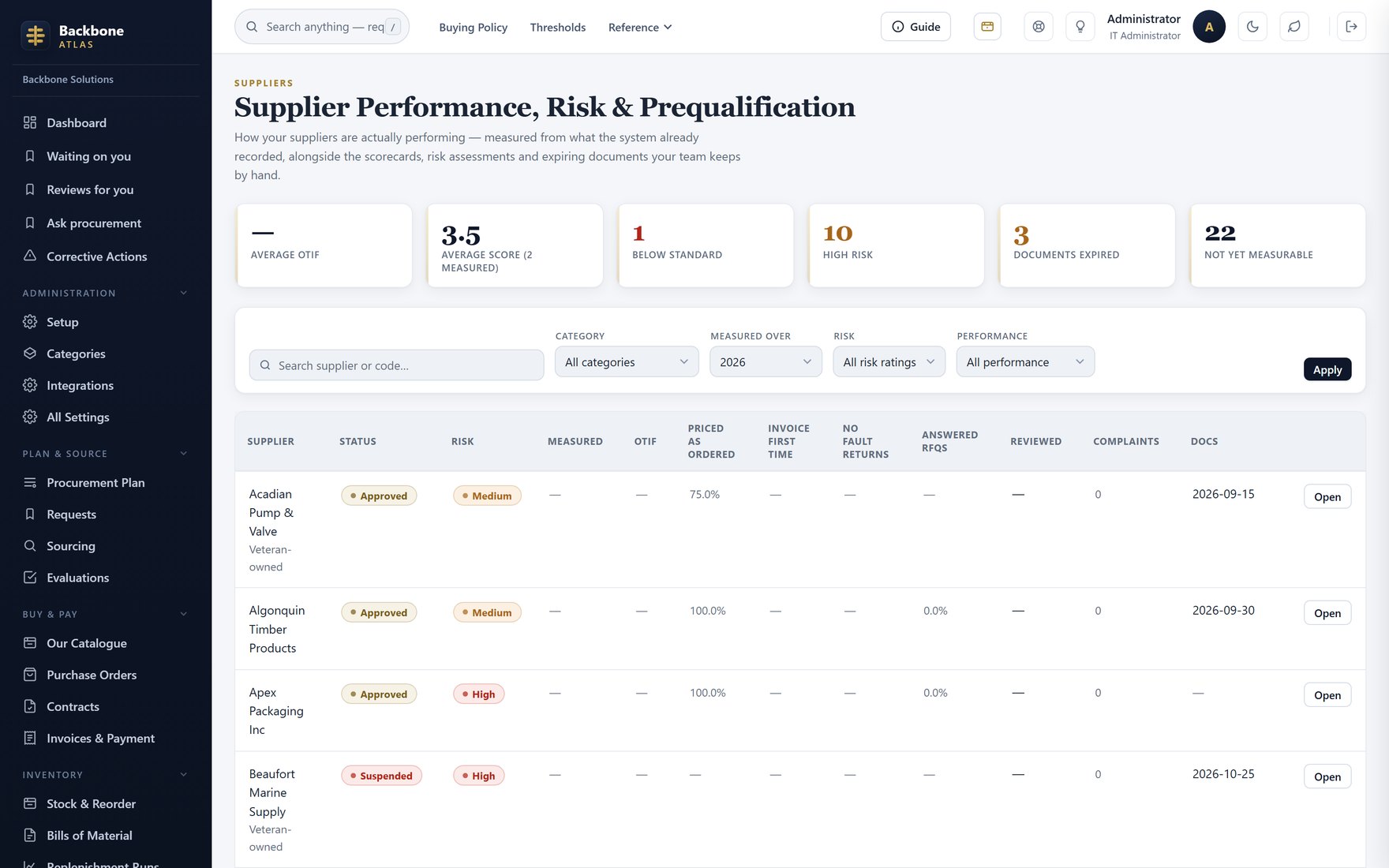Open the Acadian Pump & Valve row
Image resolution: width=1389 pixels, height=868 pixels.
[x=1327, y=496]
